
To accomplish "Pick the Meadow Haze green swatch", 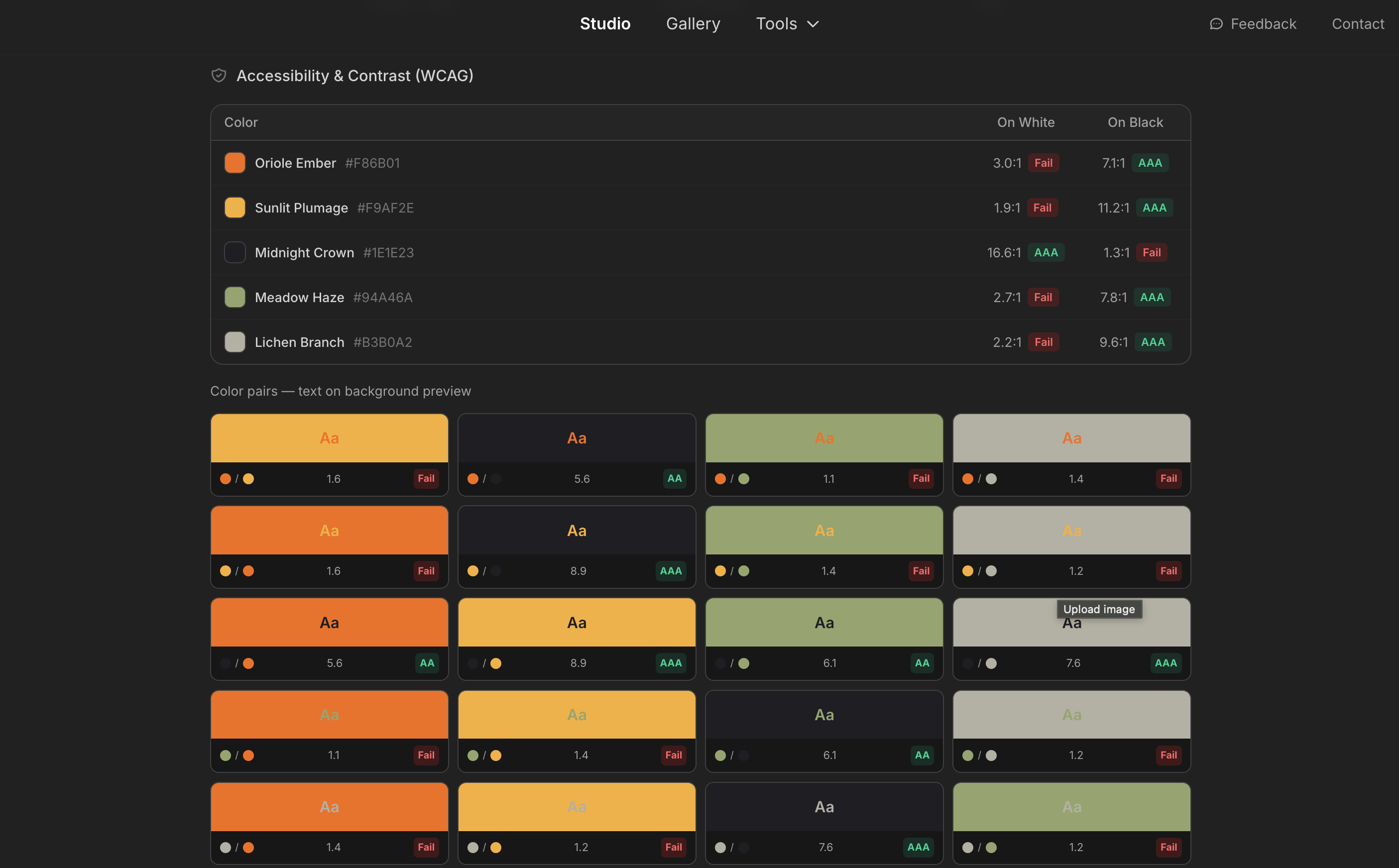I will pyautogui.click(x=235, y=297).
